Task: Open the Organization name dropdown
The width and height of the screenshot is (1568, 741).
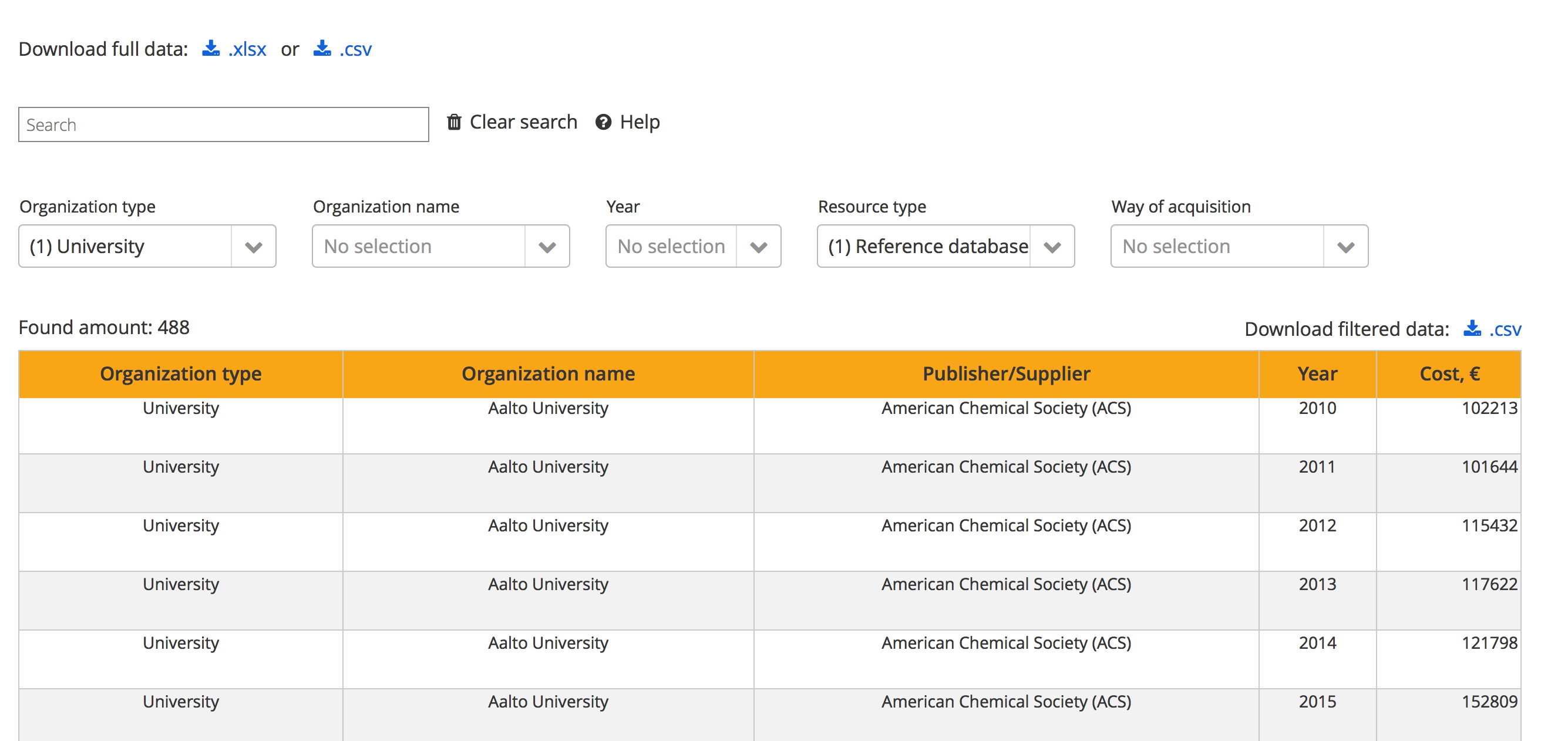Action: tap(547, 247)
